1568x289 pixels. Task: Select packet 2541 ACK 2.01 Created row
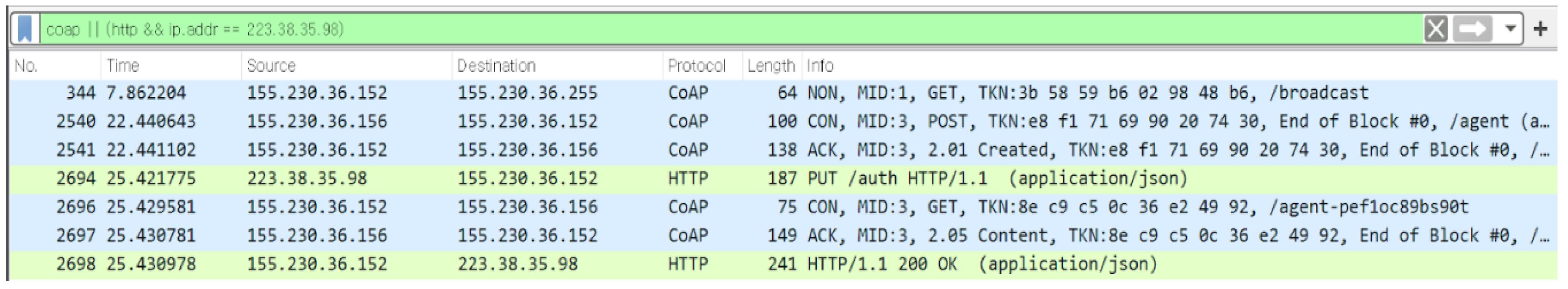731,150
